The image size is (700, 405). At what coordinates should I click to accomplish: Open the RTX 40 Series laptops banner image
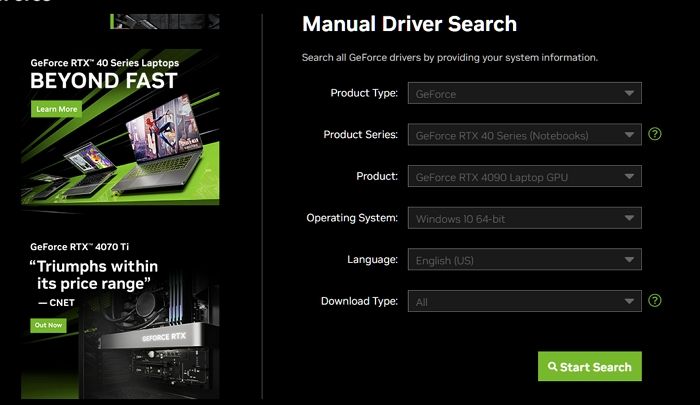point(120,127)
